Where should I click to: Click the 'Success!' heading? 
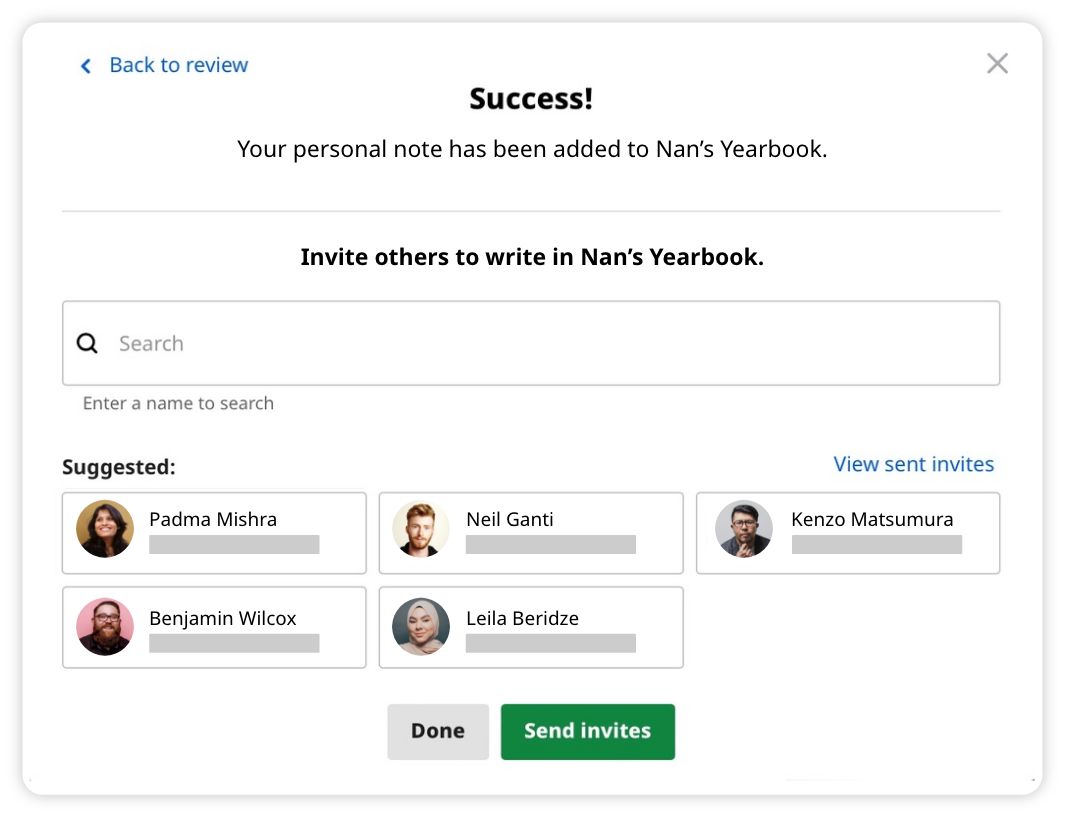click(531, 99)
